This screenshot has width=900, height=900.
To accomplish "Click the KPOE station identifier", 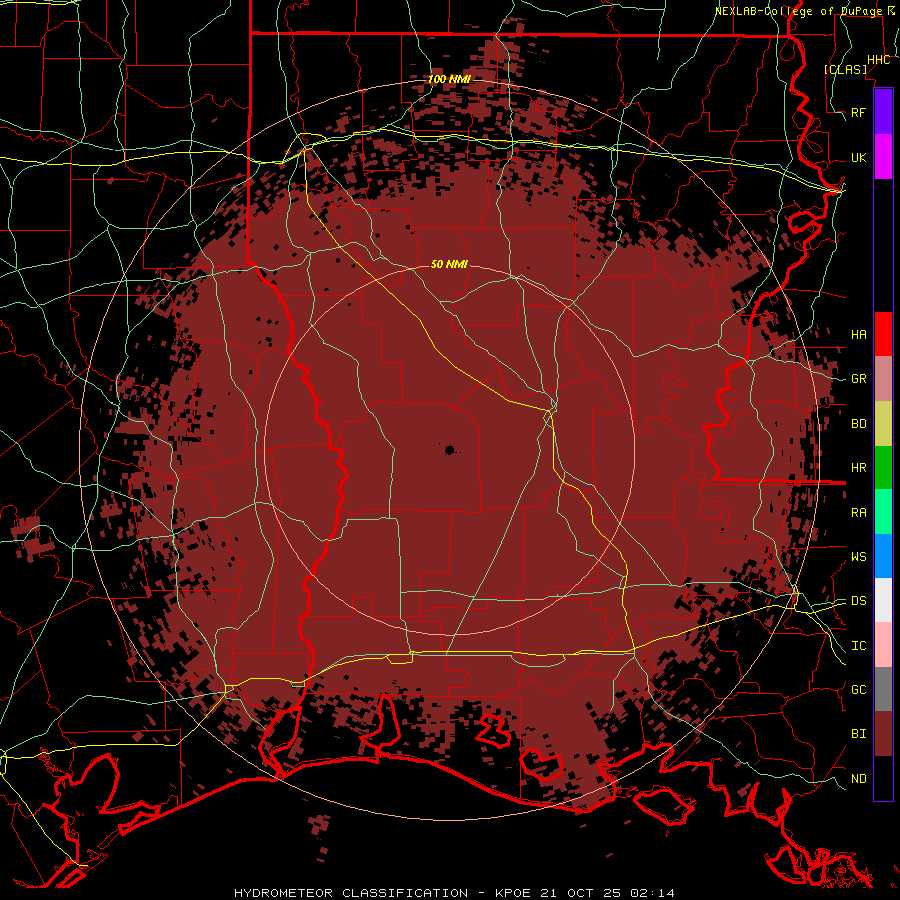I will click(x=515, y=893).
